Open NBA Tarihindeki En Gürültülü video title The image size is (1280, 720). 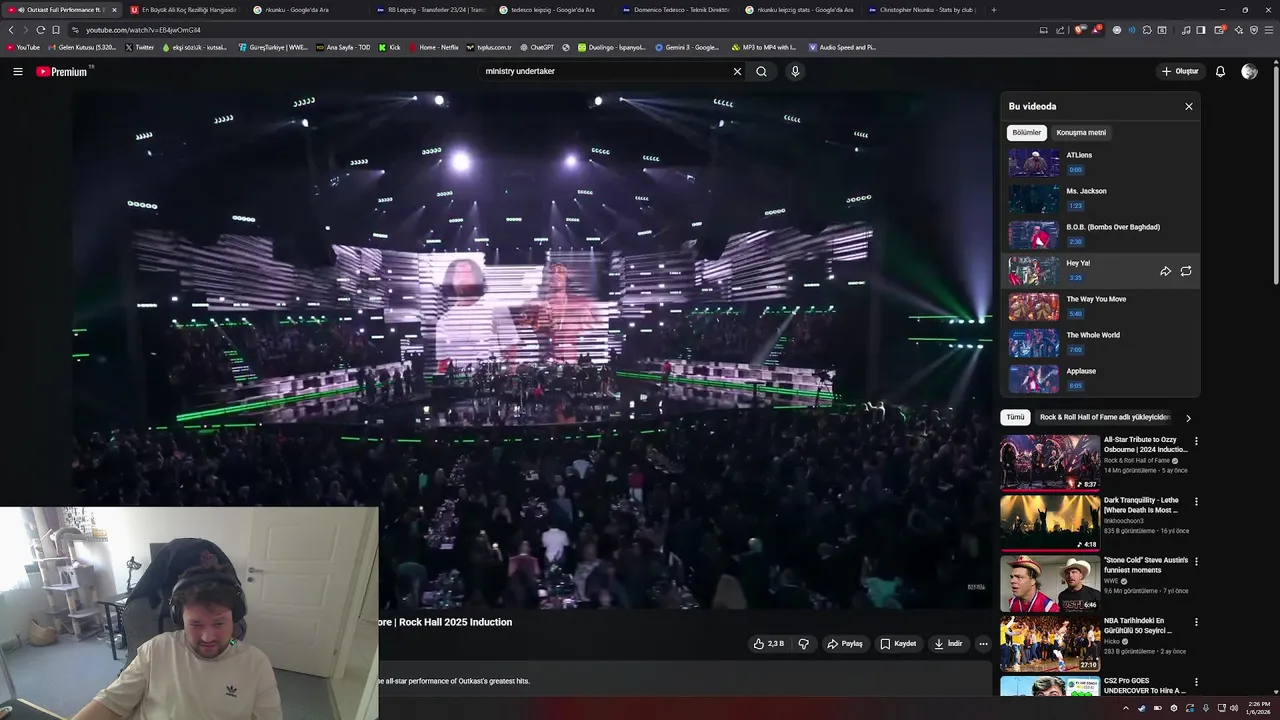pyautogui.click(x=1138, y=626)
